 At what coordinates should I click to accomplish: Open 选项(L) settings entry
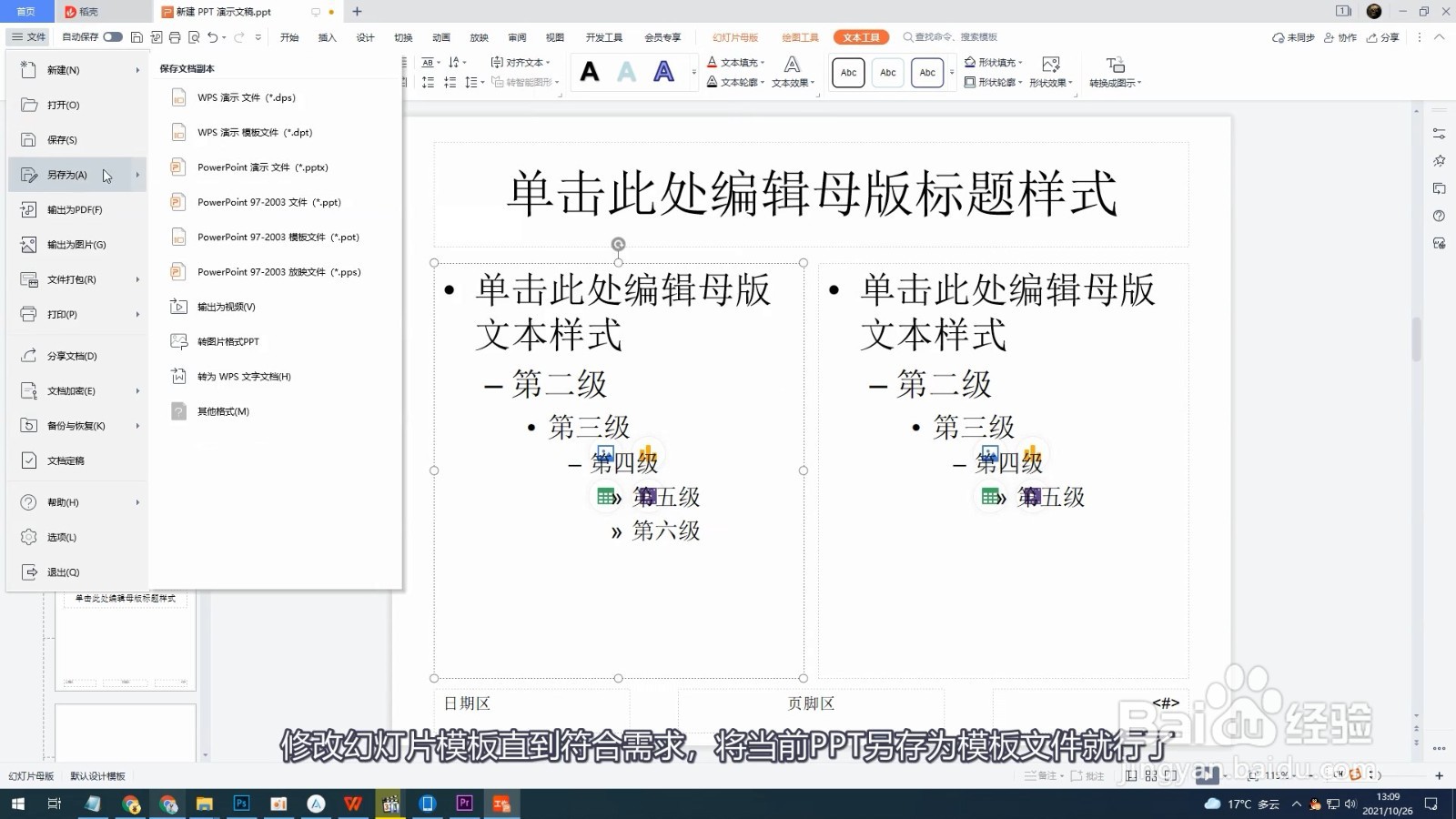tap(78, 537)
